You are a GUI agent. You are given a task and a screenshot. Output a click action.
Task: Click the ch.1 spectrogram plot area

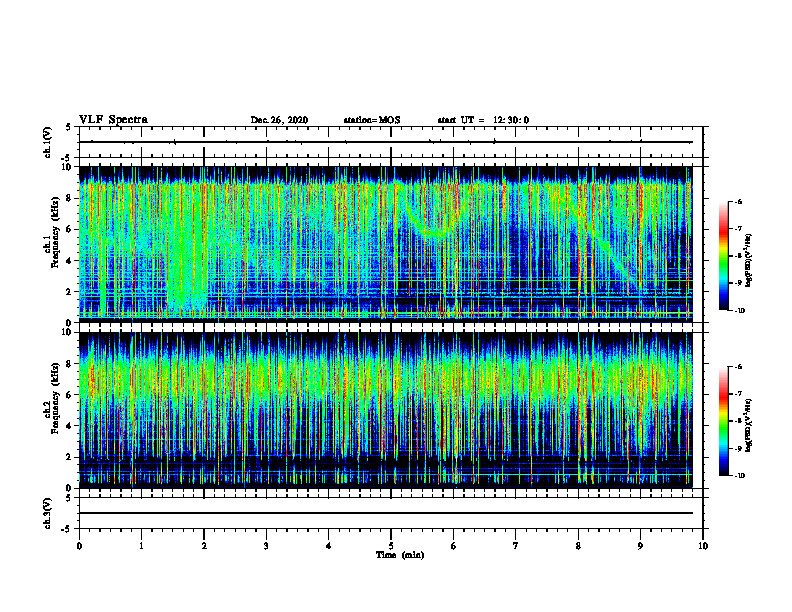tap(386, 244)
